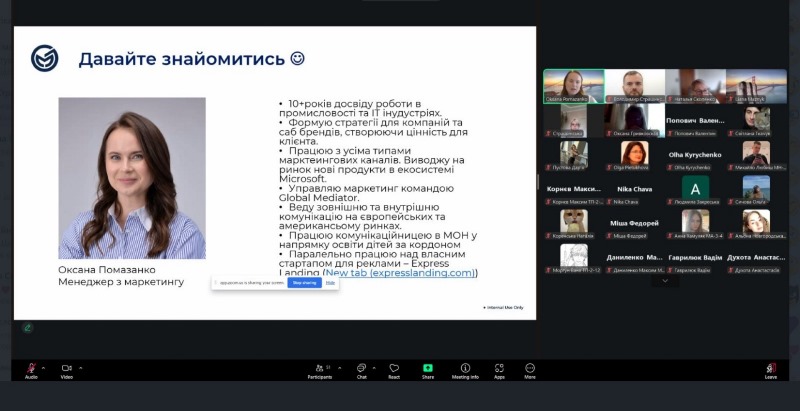Select the Гаврилюк Вадім participant tile
Screen dimensions: 800x411
695,258
